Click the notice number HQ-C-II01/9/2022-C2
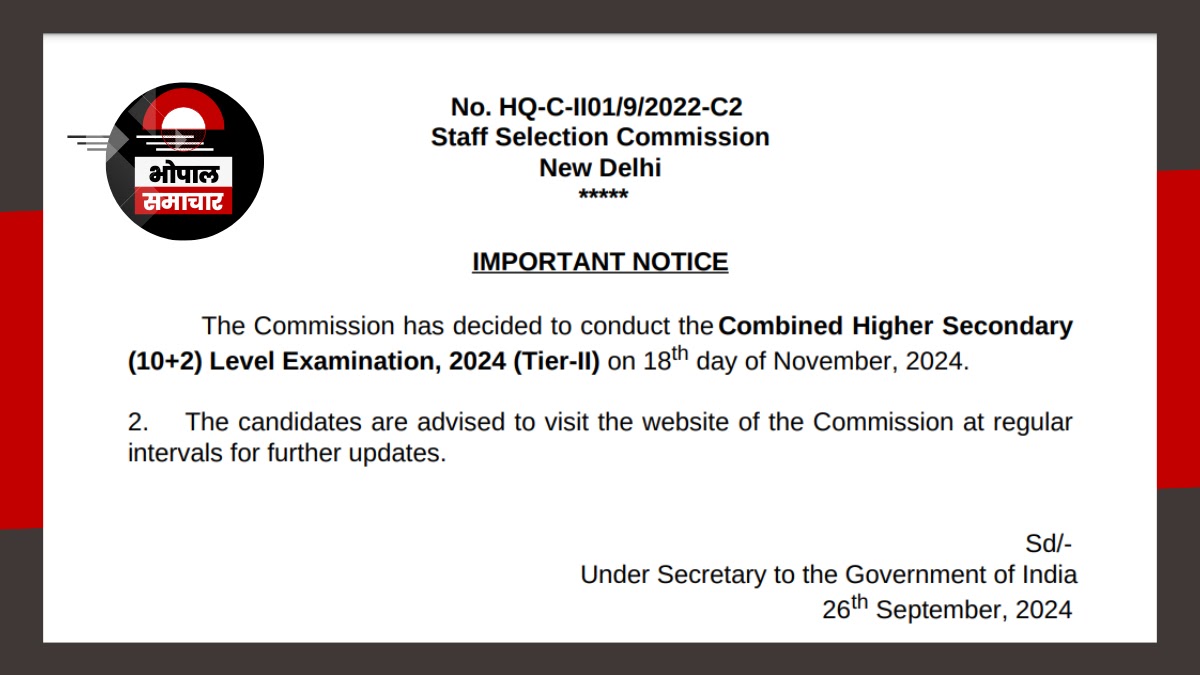This screenshot has height=675, width=1200. coord(597,107)
